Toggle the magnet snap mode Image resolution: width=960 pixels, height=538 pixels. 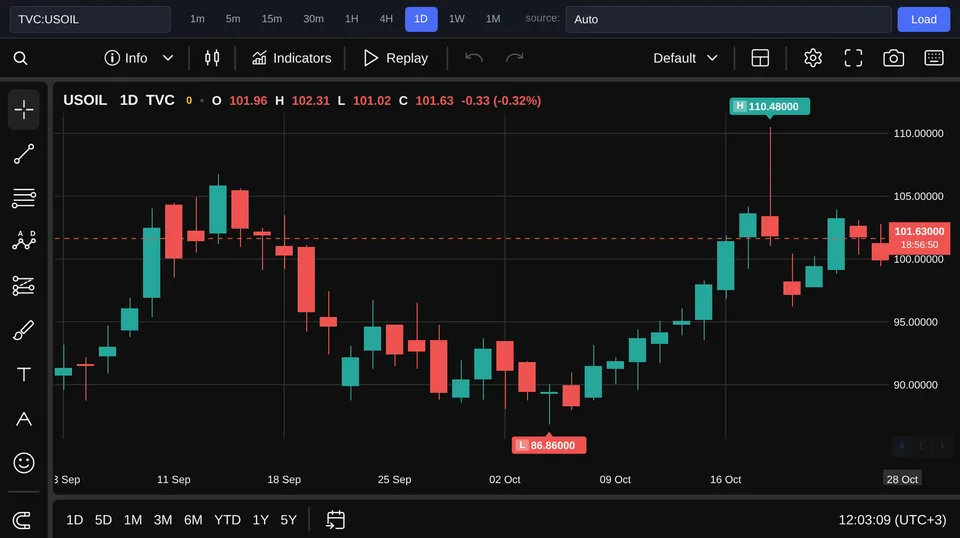click(x=22, y=520)
